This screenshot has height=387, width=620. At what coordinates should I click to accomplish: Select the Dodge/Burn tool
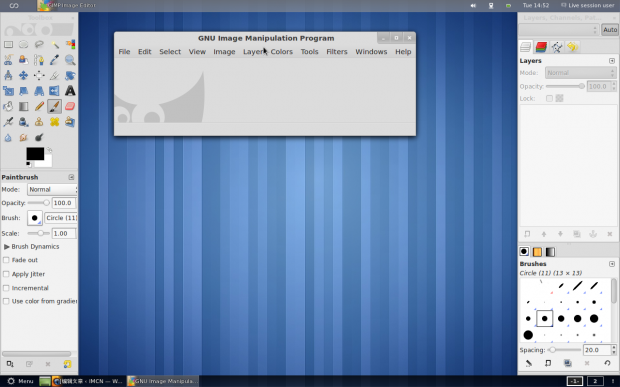pyautogui.click(x=39, y=137)
